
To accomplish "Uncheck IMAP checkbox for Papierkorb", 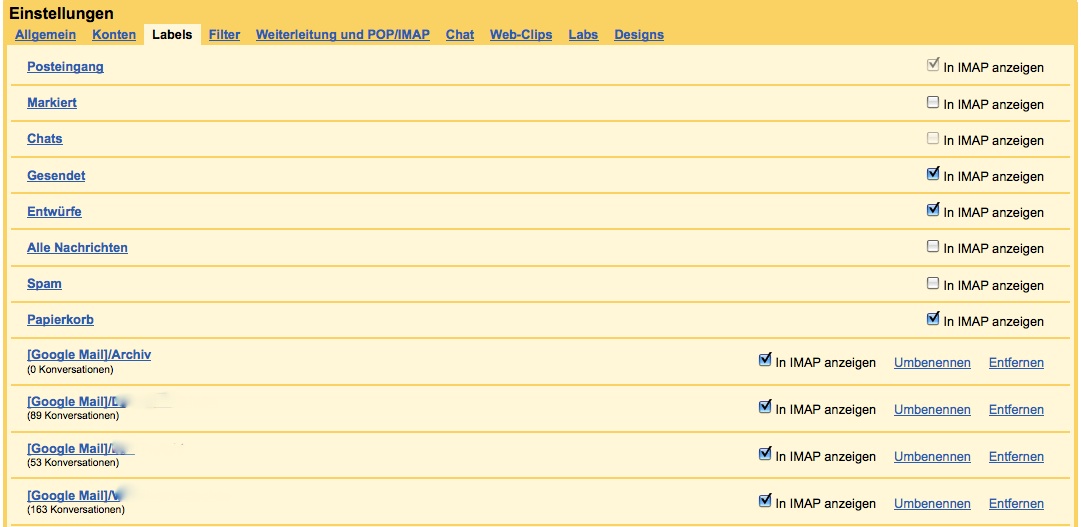I will pyautogui.click(x=933, y=319).
